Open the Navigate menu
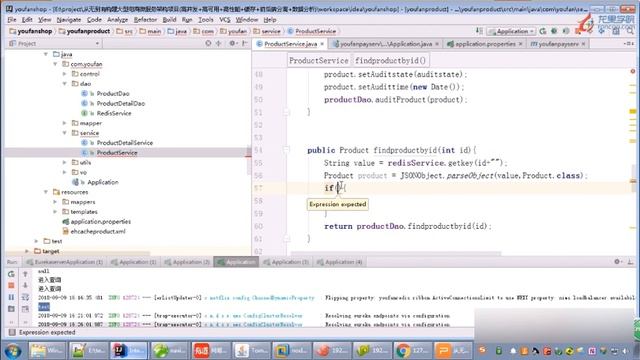640x360 pixels. pos(69,20)
